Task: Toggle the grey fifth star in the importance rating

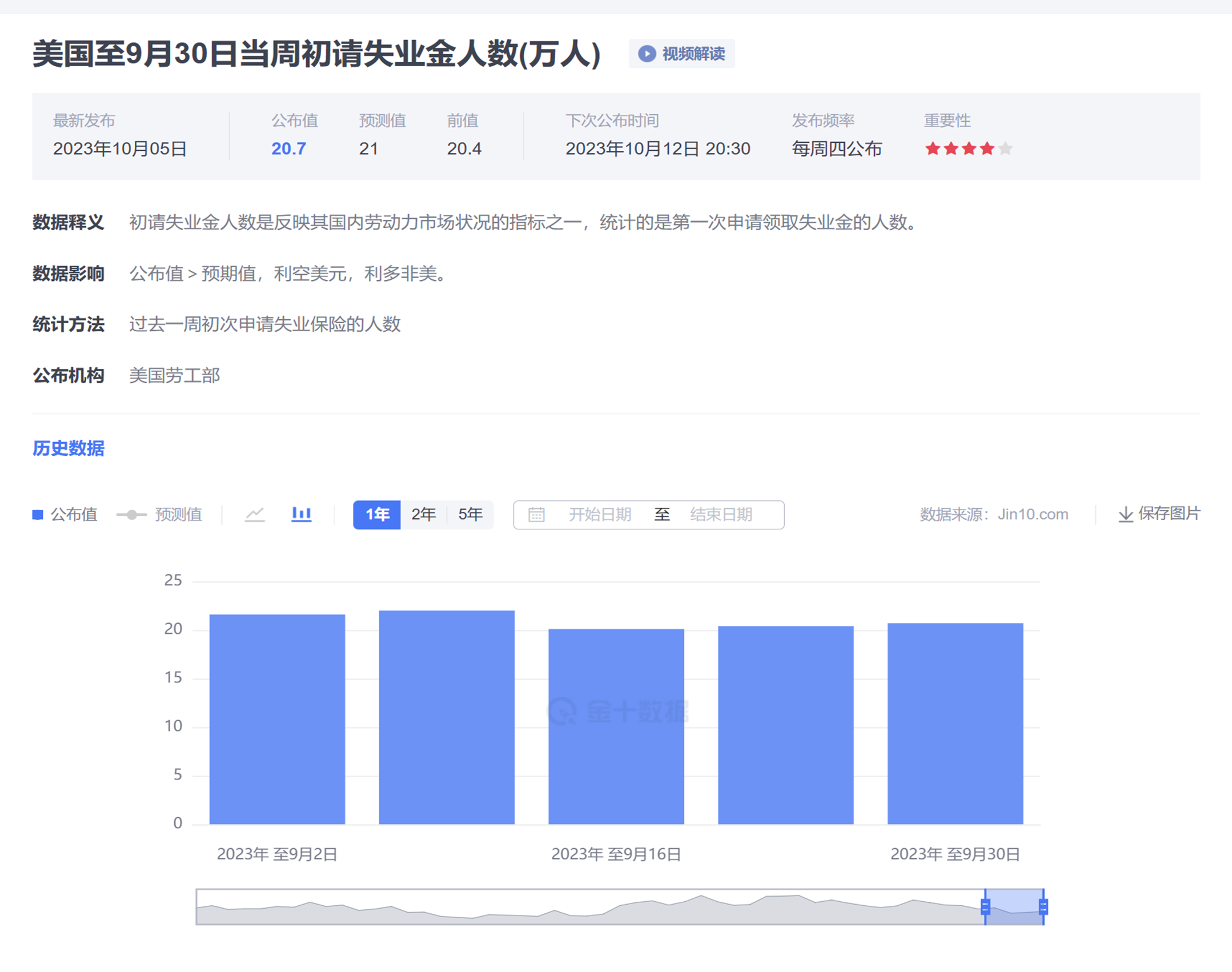Action: (x=1006, y=148)
